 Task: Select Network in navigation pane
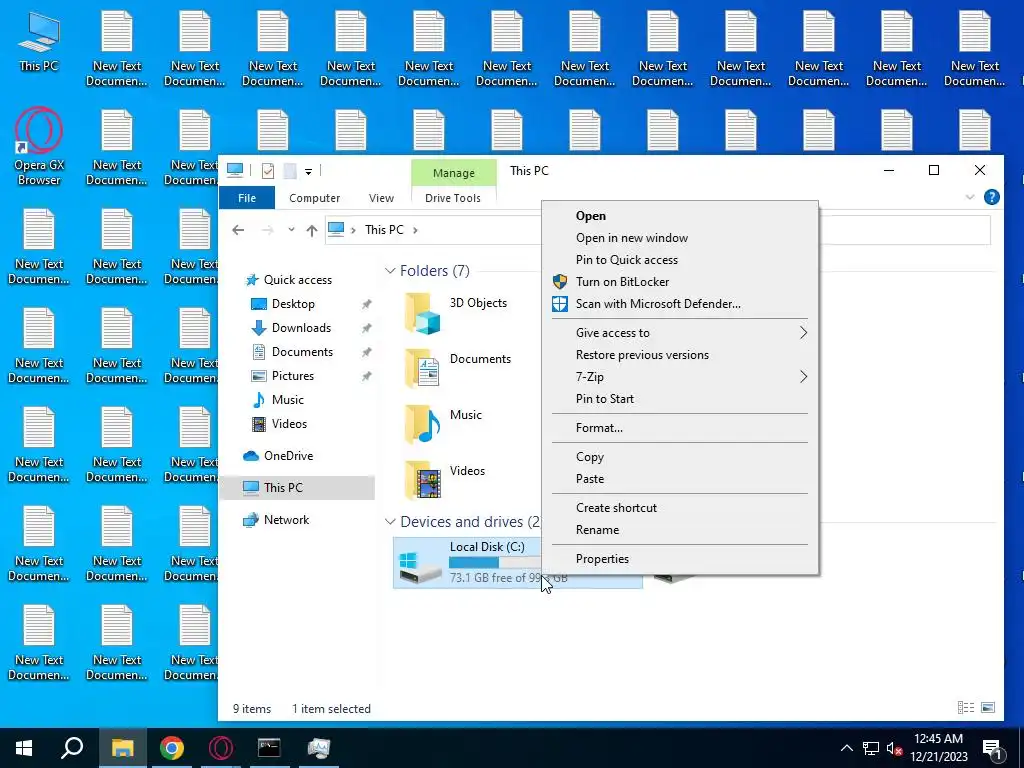coord(286,520)
